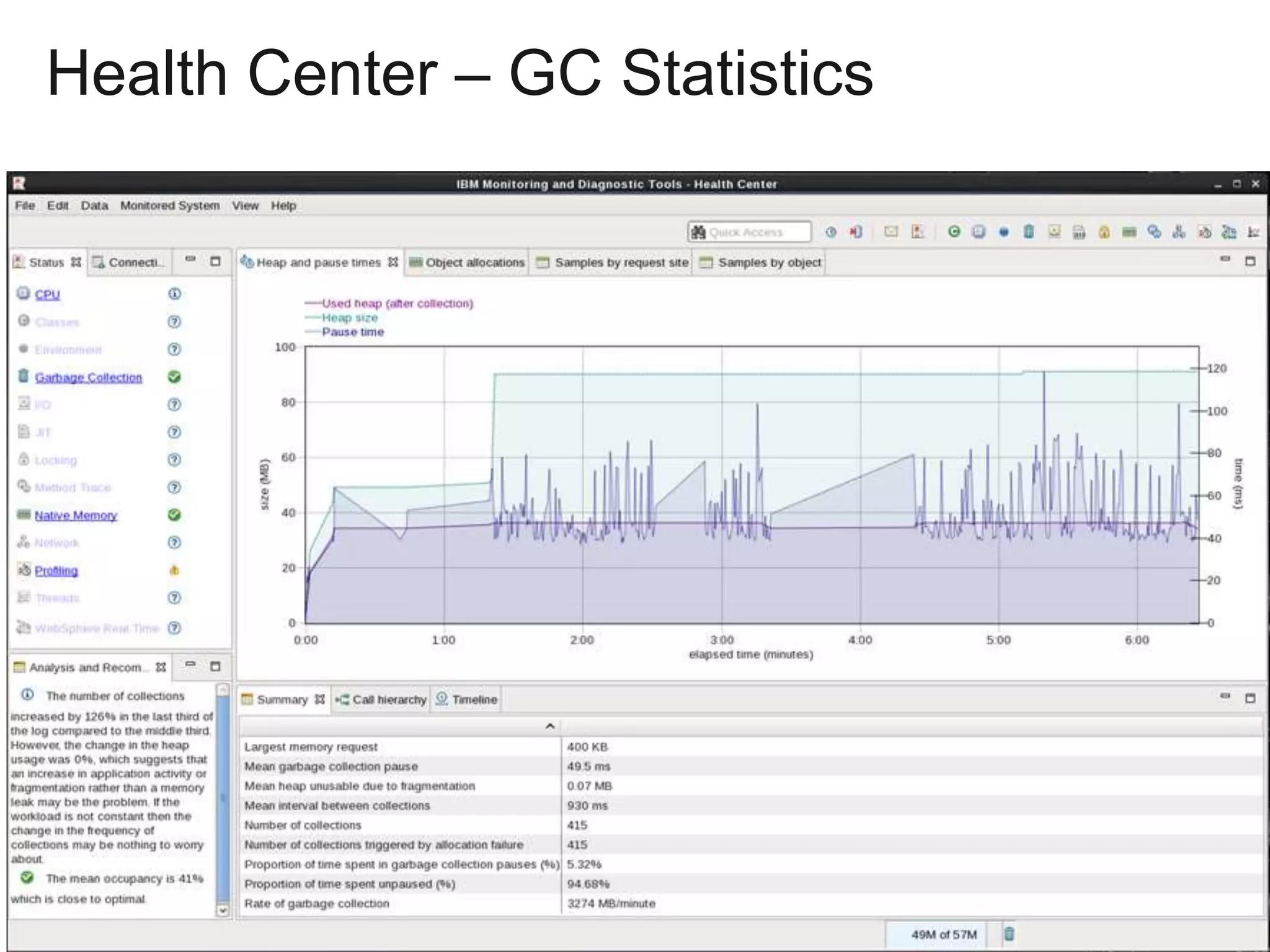Close the Summary tab

pos(319,699)
